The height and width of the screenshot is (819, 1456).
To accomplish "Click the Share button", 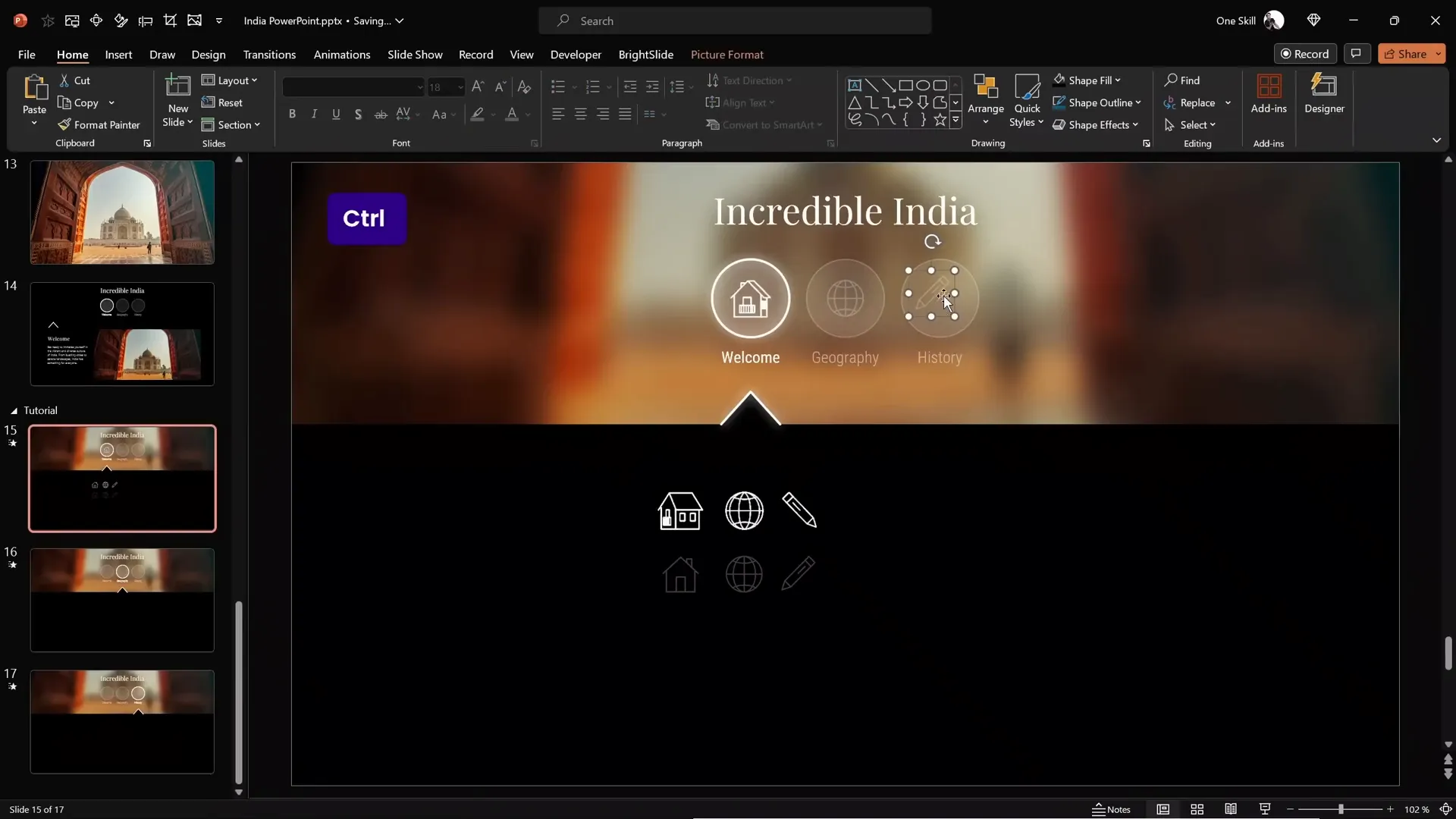I will point(1405,54).
